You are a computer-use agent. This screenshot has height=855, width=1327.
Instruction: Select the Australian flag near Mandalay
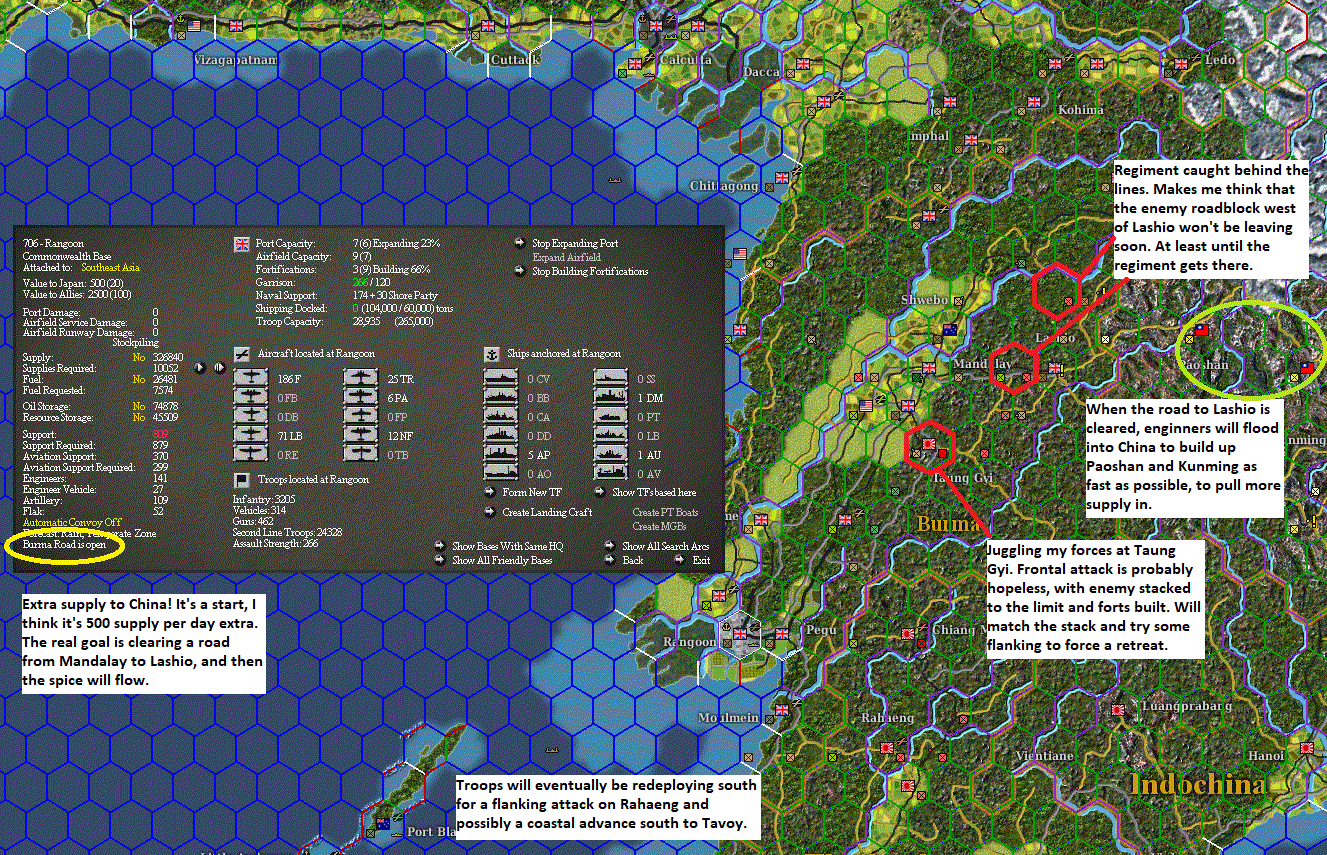coord(950,331)
